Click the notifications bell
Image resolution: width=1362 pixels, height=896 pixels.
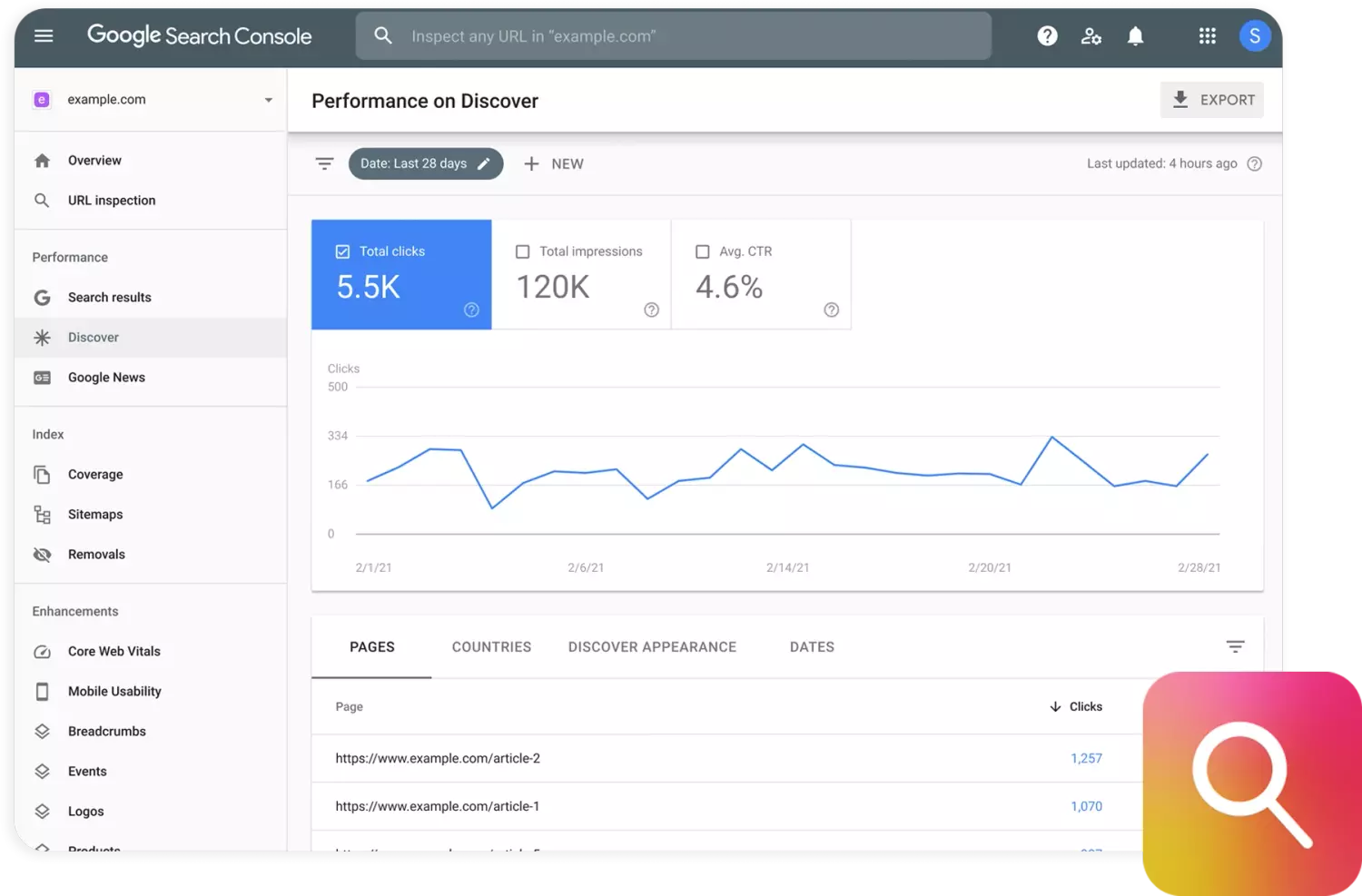[x=1135, y=35]
